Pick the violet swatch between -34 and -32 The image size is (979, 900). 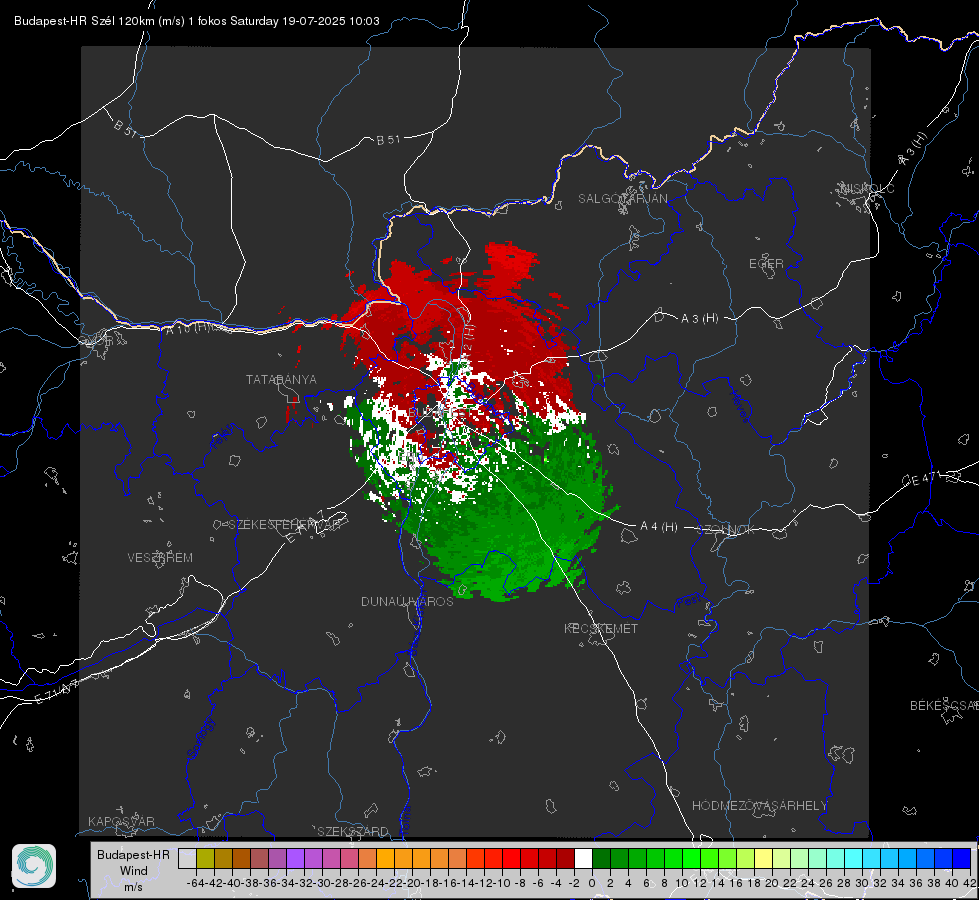point(295,858)
